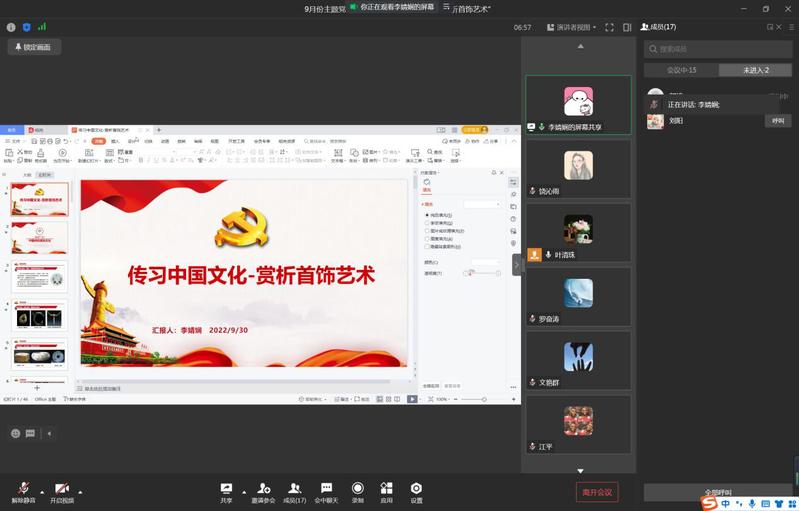Select 江平's participant tile
The height and width of the screenshot is (511, 799).
(578, 425)
